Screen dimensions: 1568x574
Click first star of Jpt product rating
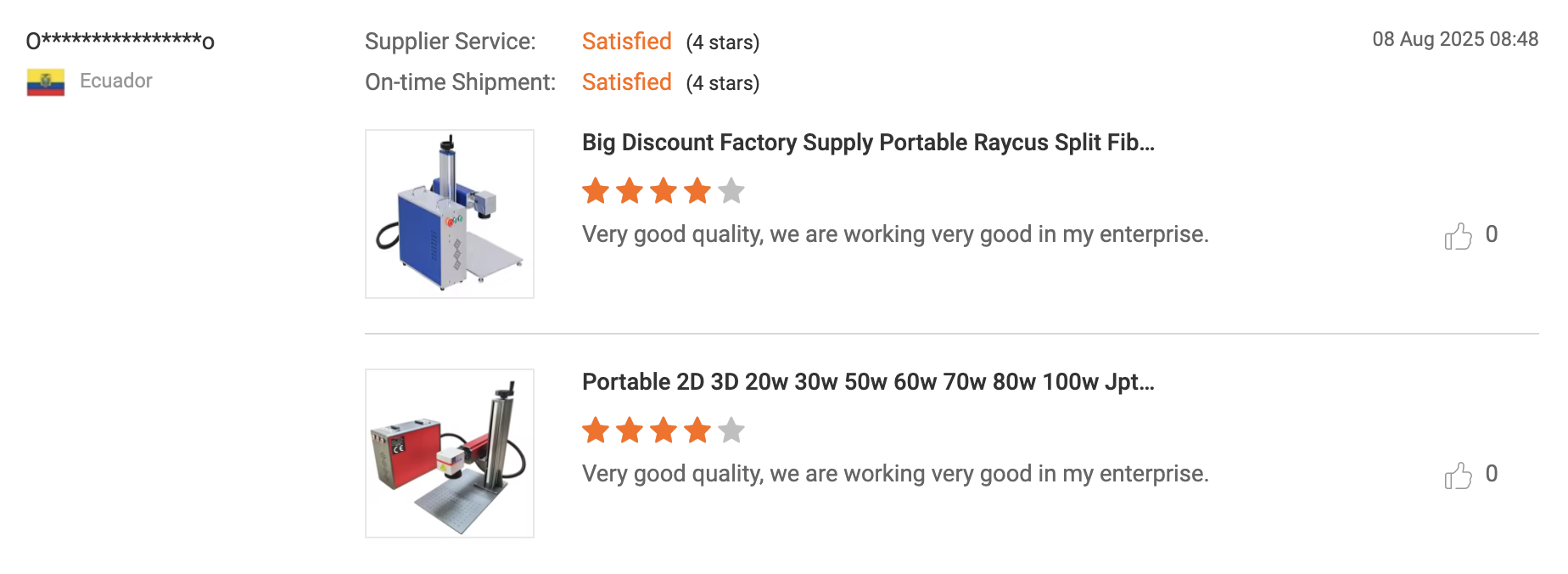click(x=596, y=430)
